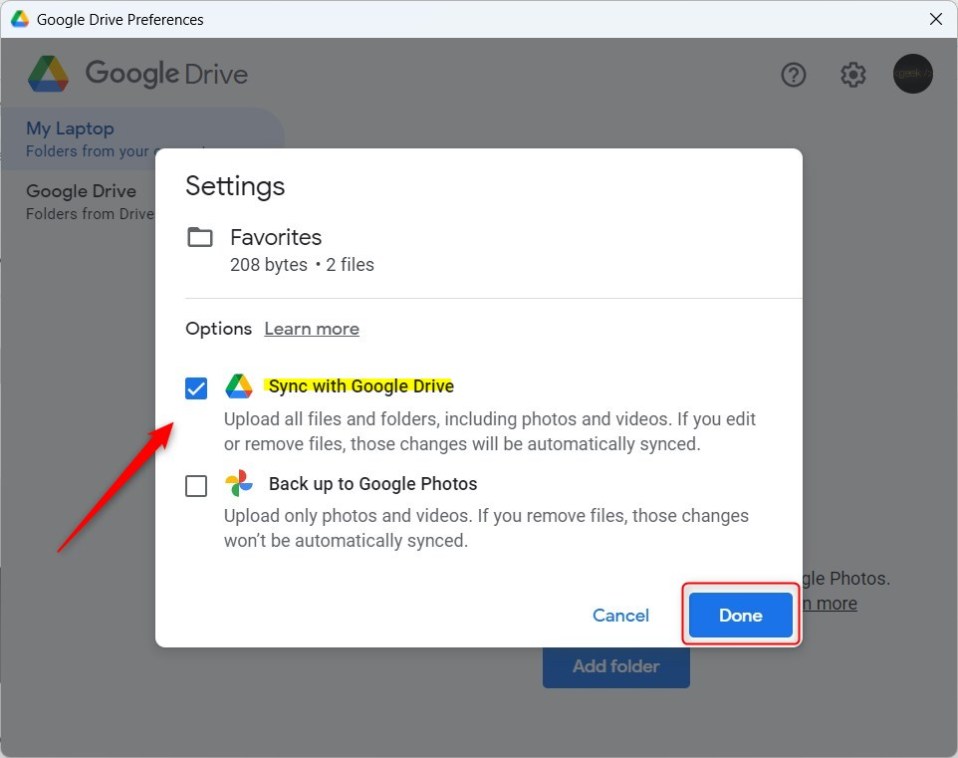Click the Google Photos pinwheel icon
The image size is (958, 758).
(x=239, y=484)
